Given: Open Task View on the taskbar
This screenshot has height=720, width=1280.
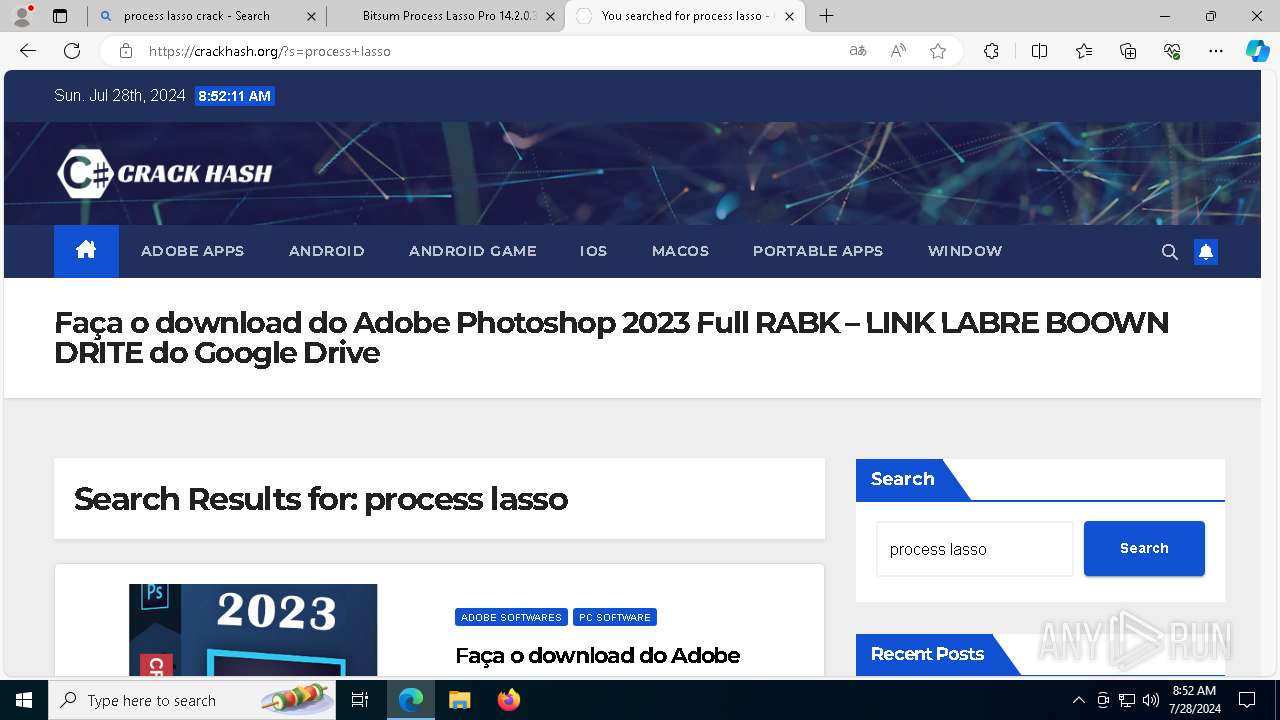Looking at the screenshot, I should 361,700.
